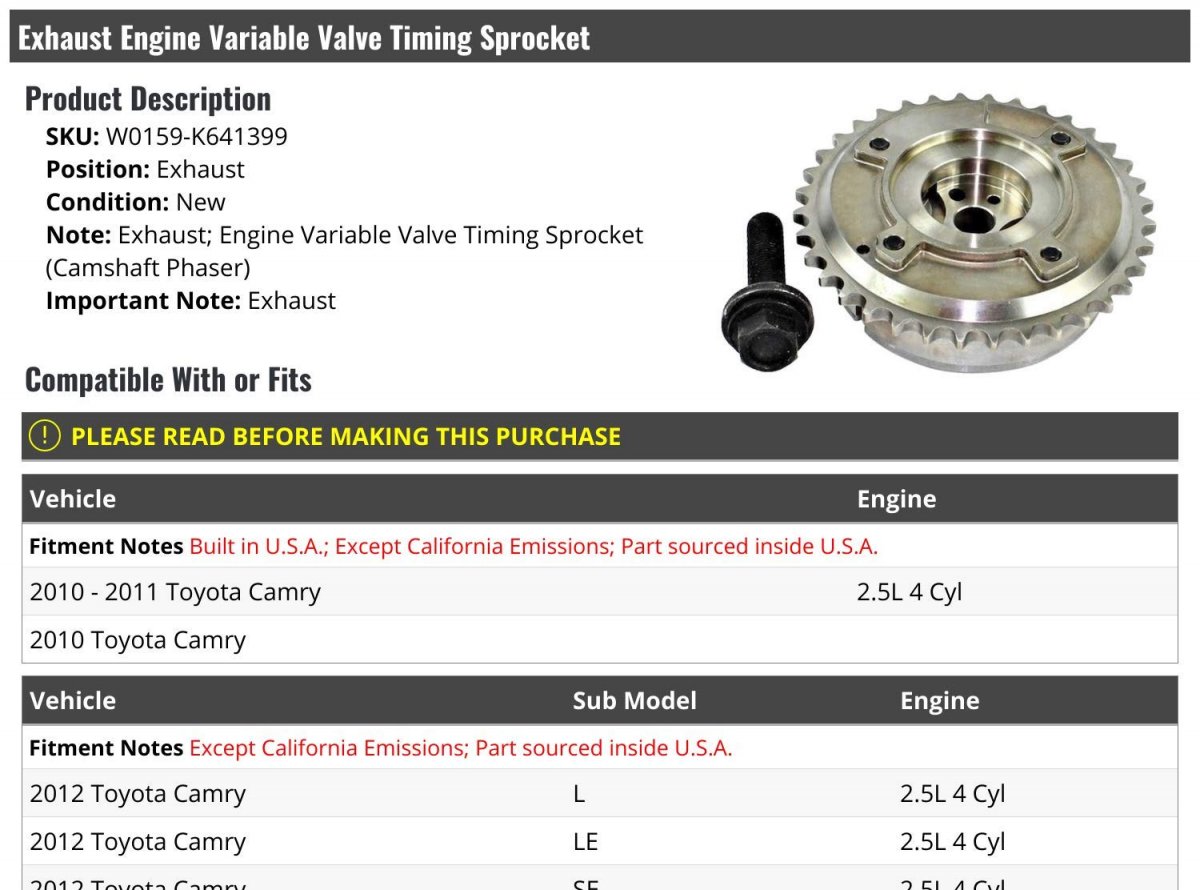
Task: Click the Condition: New line
Action: pos(136,202)
